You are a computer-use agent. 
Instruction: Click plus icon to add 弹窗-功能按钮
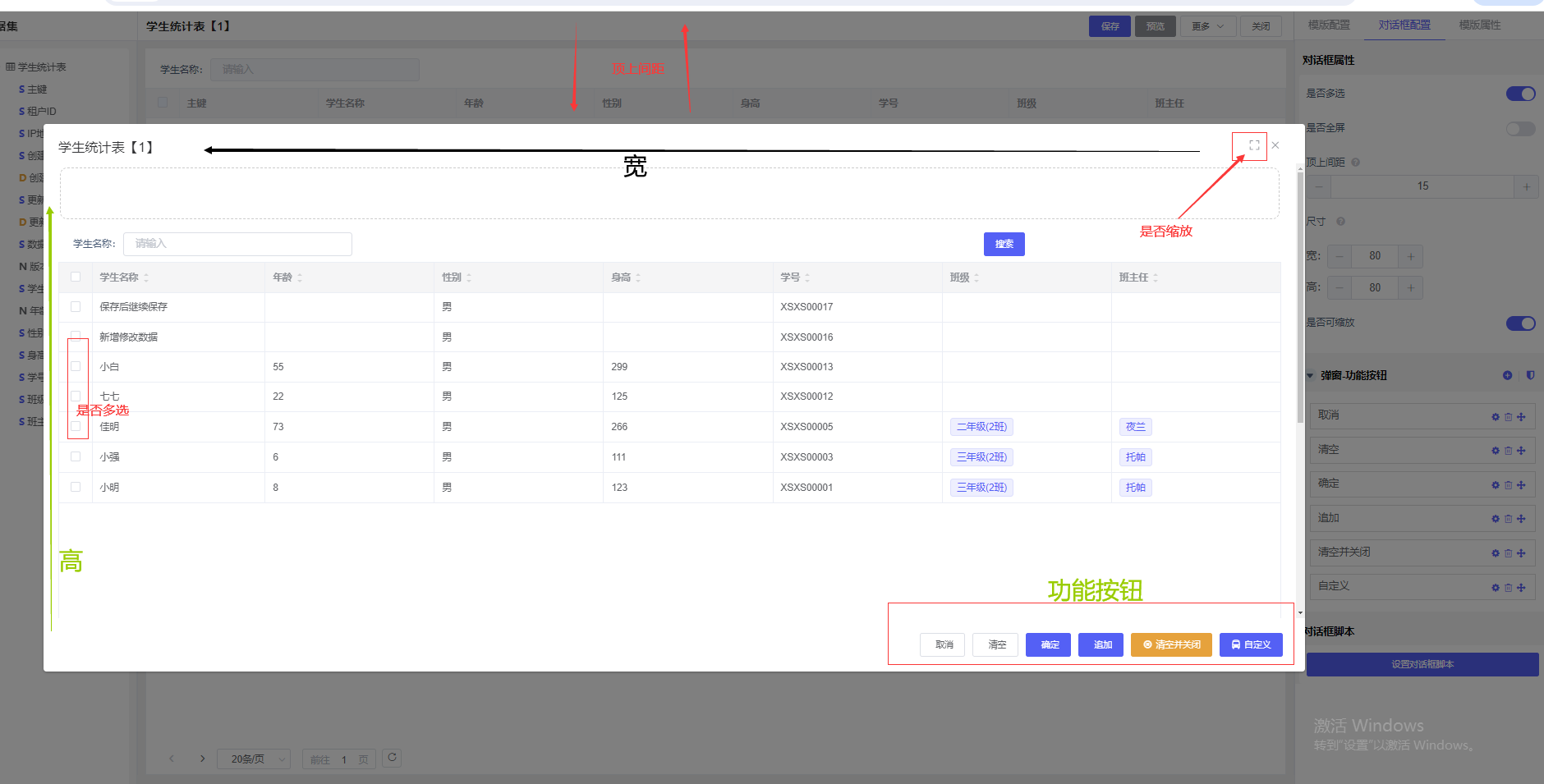[x=1507, y=375]
